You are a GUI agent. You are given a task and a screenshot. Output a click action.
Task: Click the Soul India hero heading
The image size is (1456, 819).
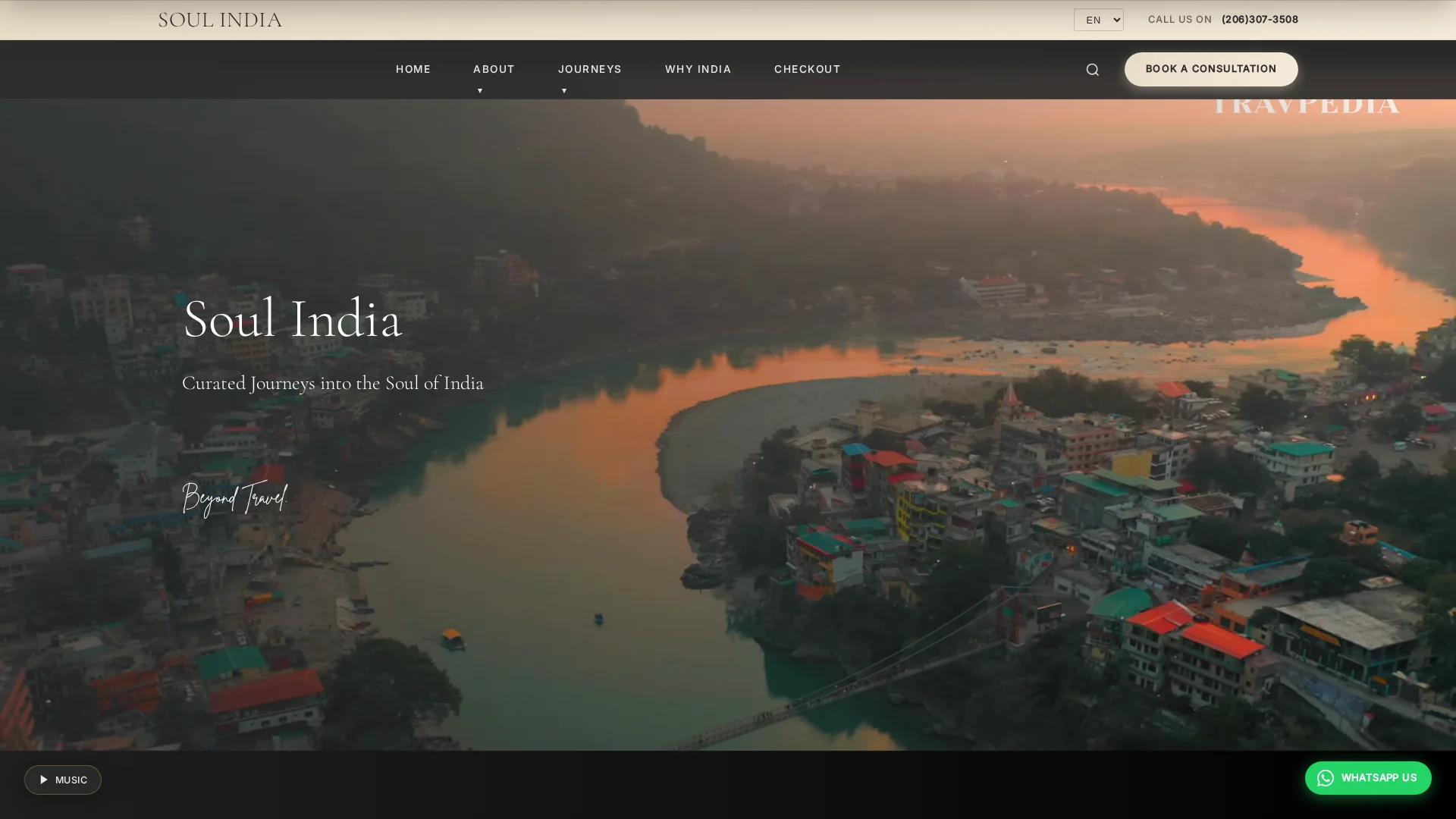point(292,319)
